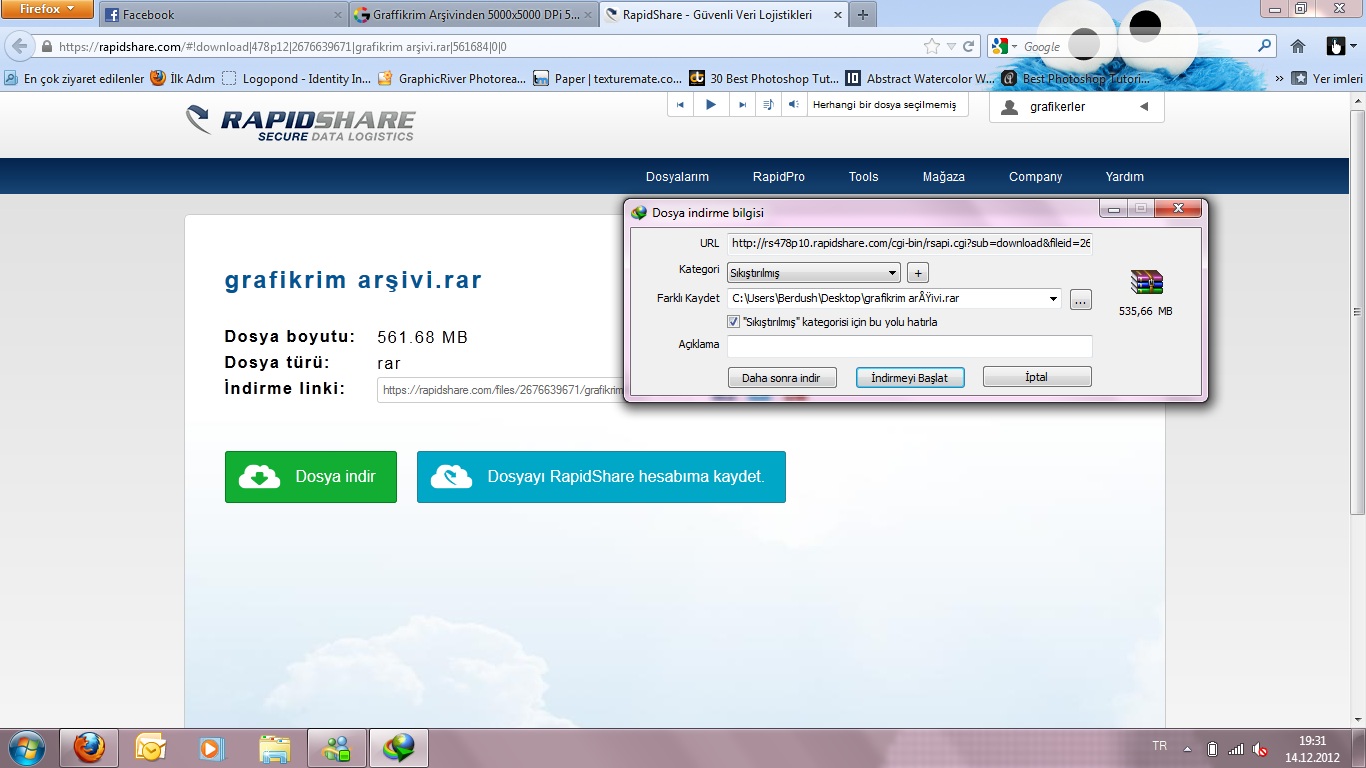Click the WinRAR archive file icon
This screenshot has height=768, width=1366.
[1146, 282]
